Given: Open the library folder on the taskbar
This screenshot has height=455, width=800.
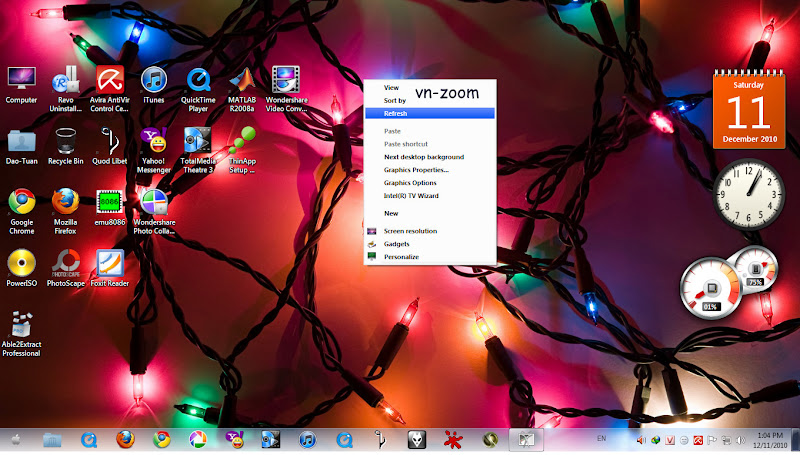Looking at the screenshot, I should [x=52, y=440].
